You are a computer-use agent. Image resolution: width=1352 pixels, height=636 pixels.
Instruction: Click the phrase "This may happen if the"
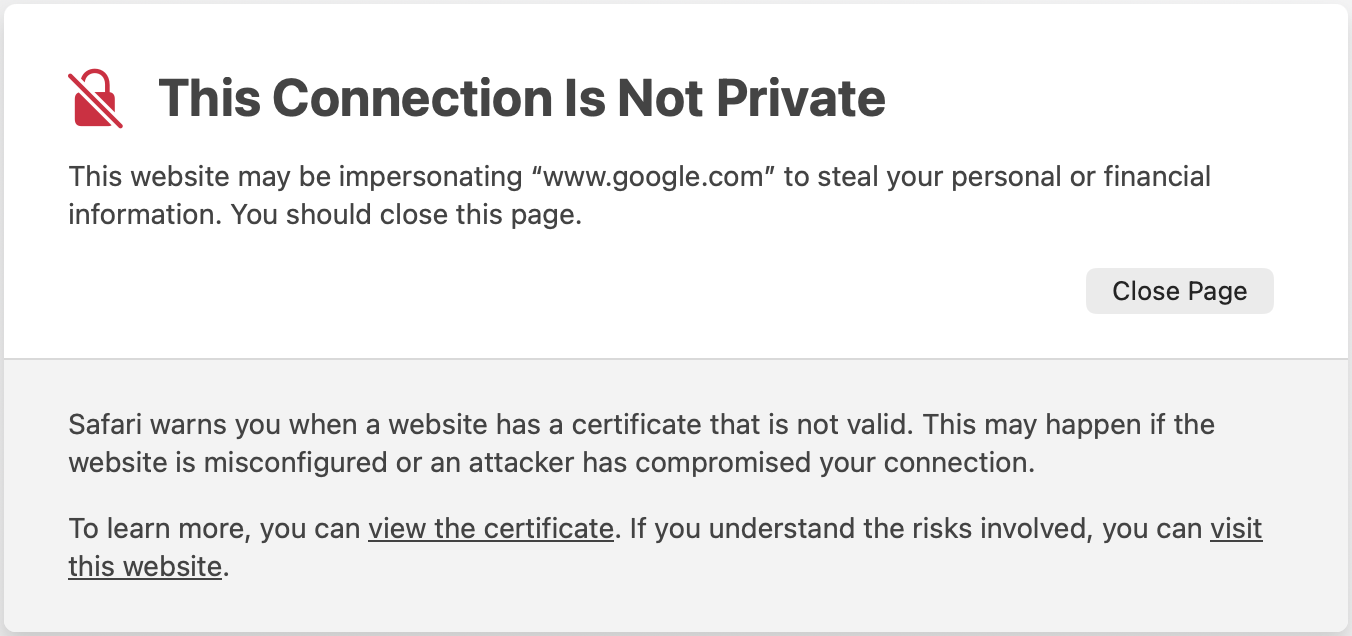tap(1069, 424)
